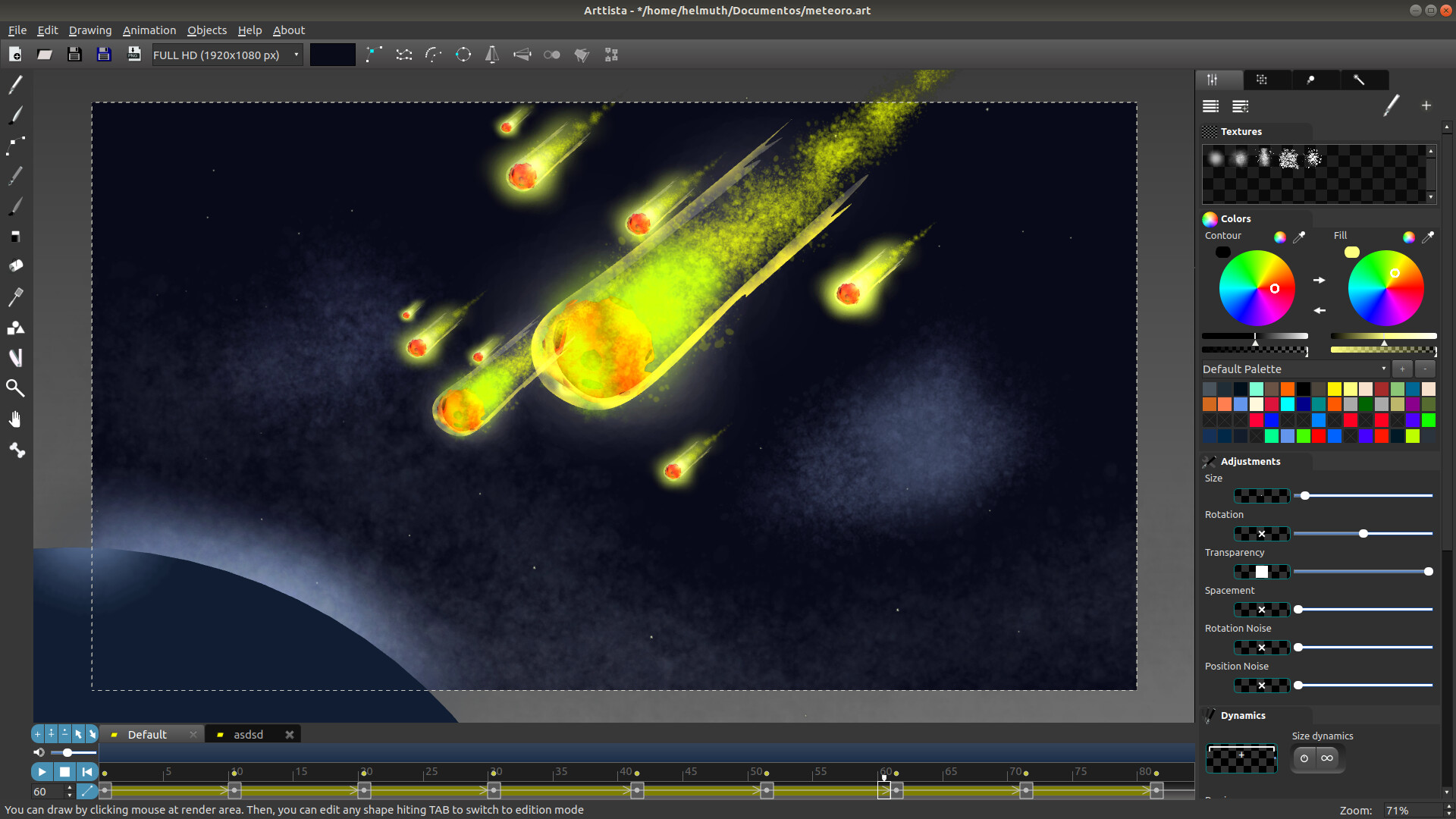The width and height of the screenshot is (1456, 819).
Task: Select the Brush tool in the left toolbar
Action: pos(15,115)
